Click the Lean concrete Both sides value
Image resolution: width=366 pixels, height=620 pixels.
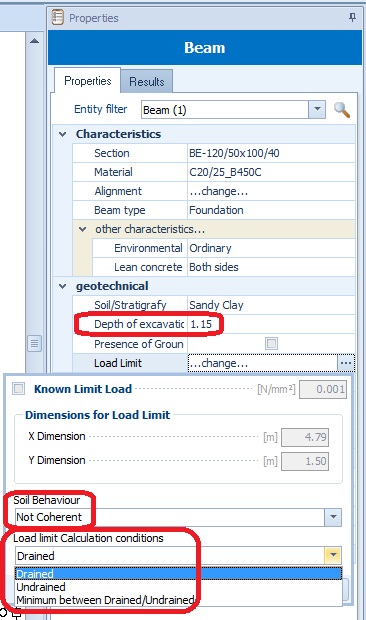[x=271, y=267]
